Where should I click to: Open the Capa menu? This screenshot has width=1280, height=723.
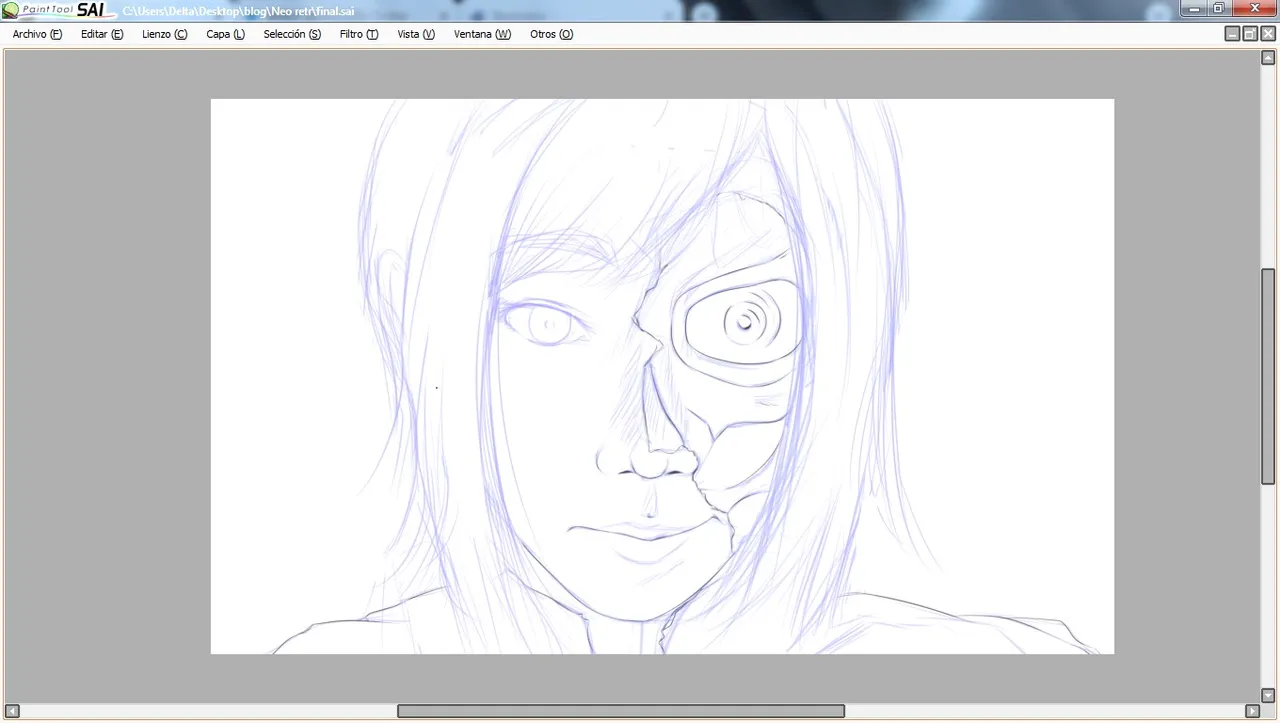tap(225, 34)
